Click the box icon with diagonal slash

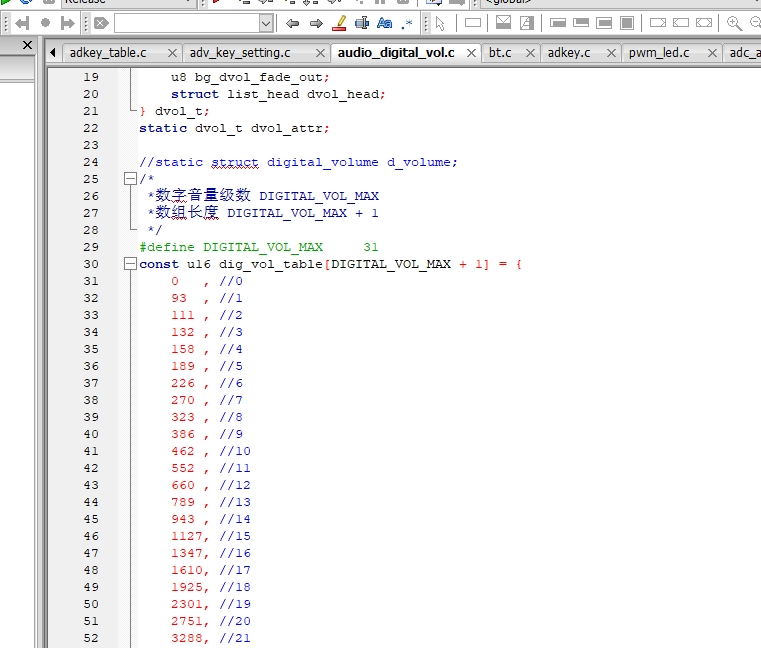pos(527,22)
